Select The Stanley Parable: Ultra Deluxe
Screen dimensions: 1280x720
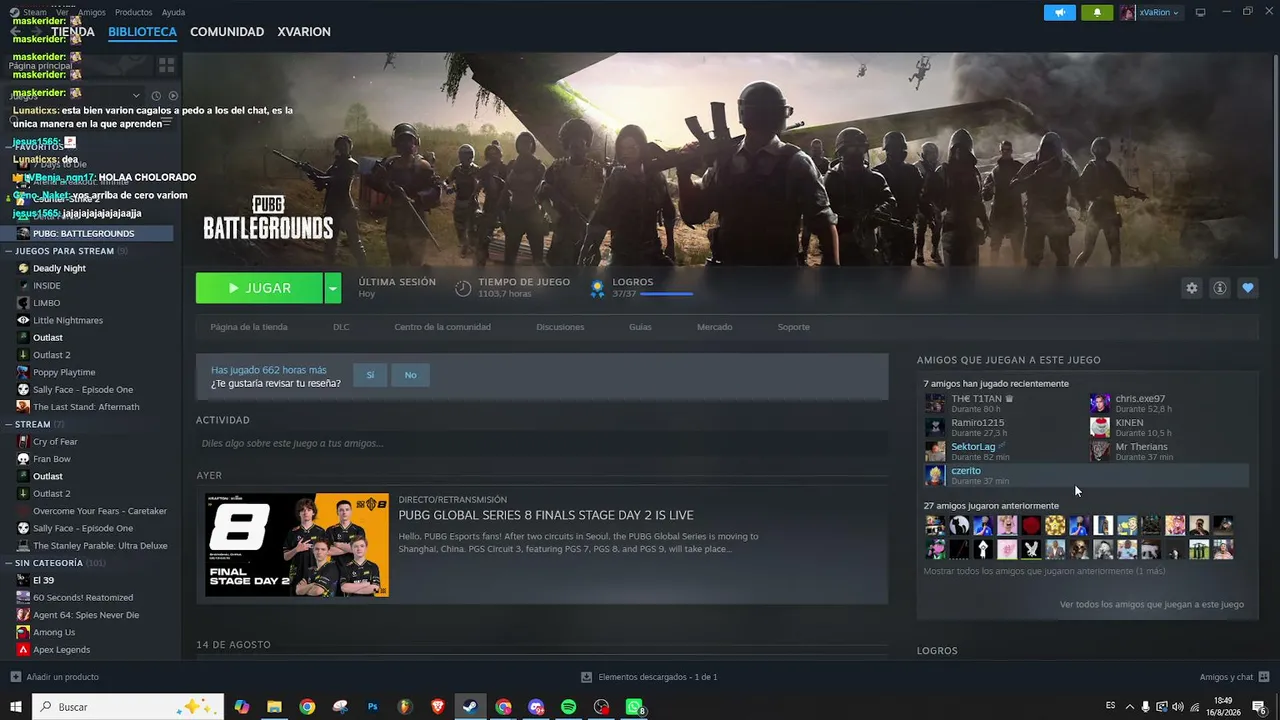coord(100,545)
